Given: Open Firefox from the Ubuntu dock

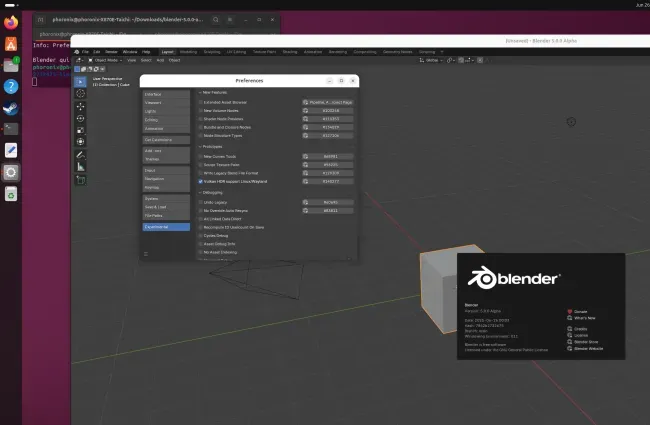Looking at the screenshot, I should 11,22.
